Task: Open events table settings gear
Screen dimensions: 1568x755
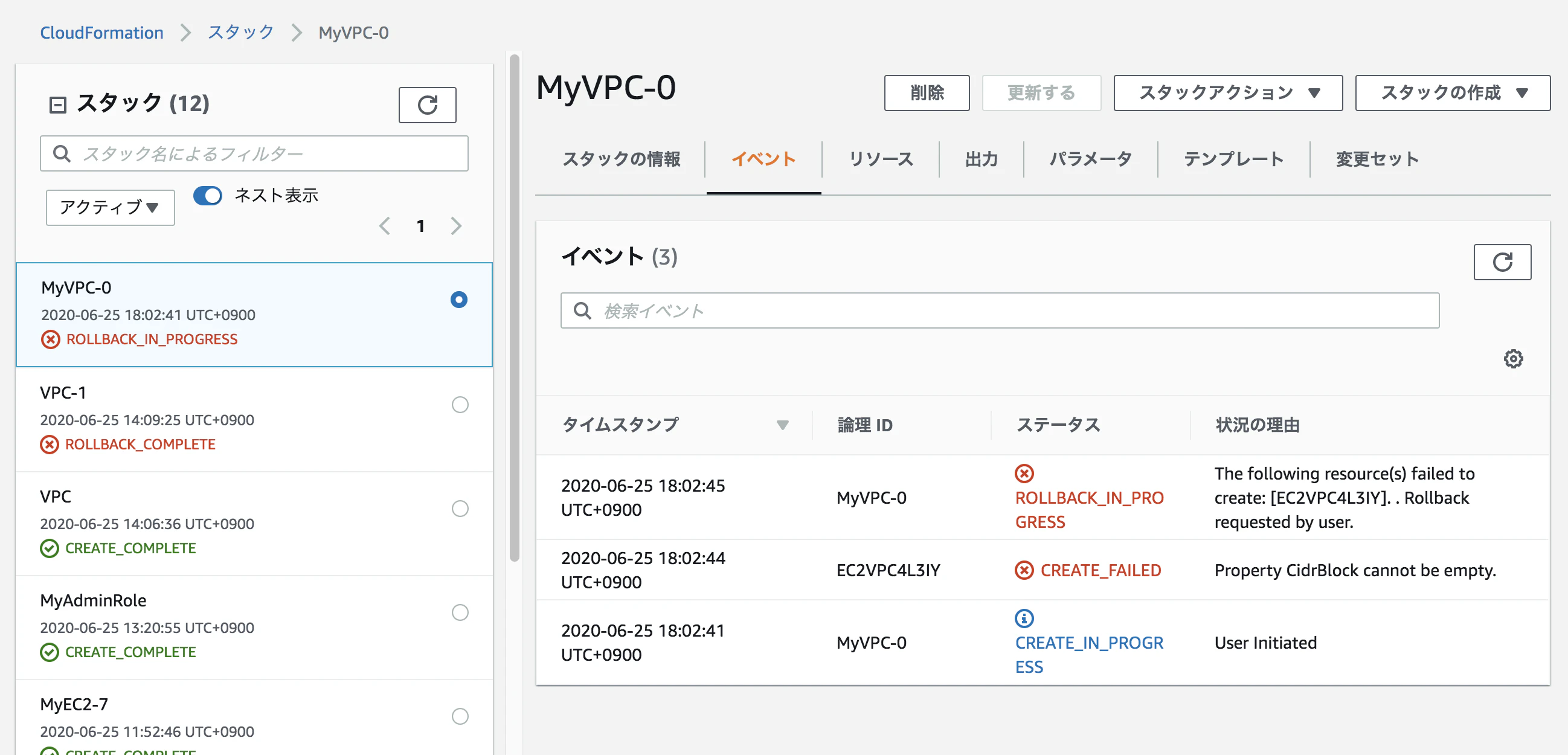Action: pyautogui.click(x=1513, y=359)
